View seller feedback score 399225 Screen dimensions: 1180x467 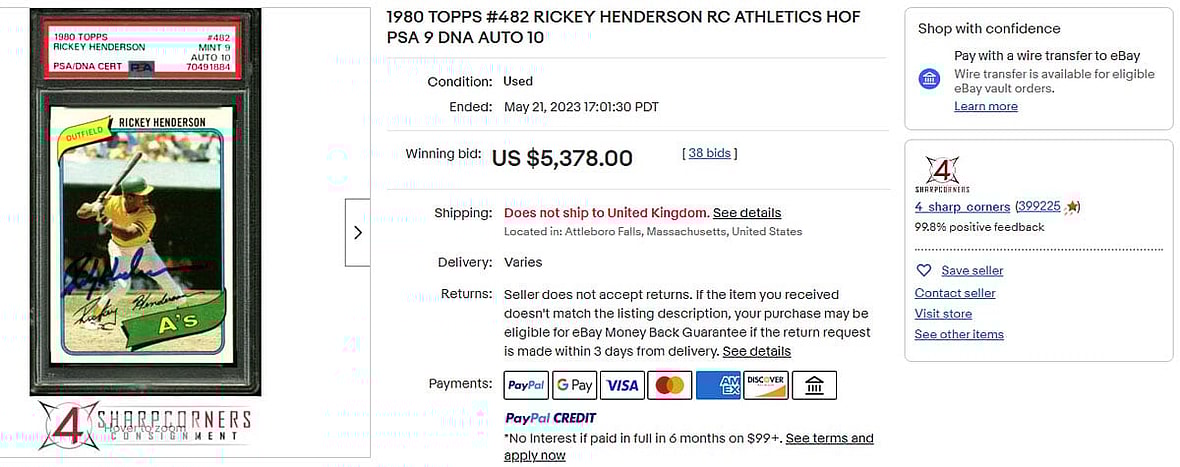click(1038, 207)
